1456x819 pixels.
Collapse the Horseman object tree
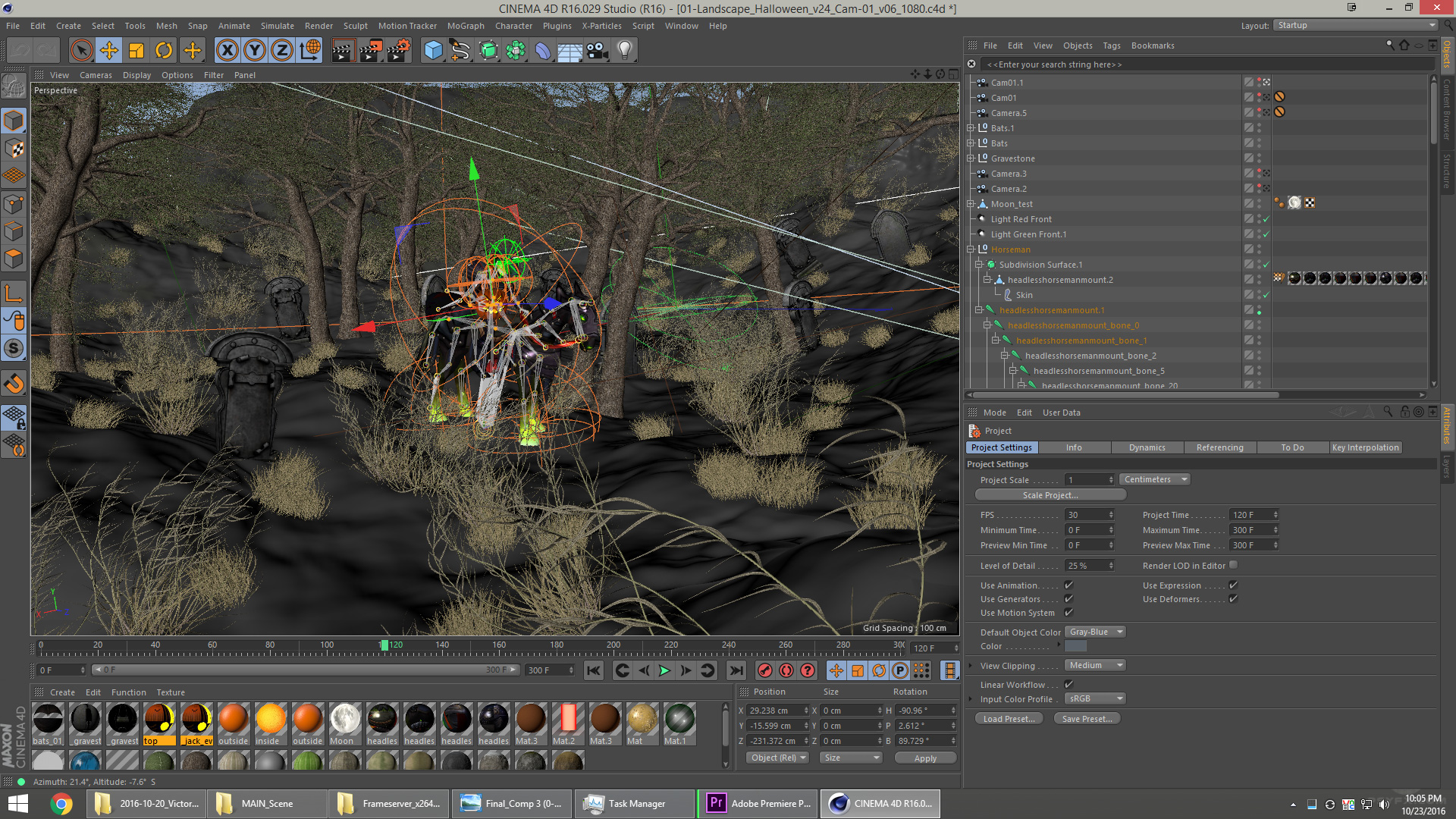coord(971,249)
